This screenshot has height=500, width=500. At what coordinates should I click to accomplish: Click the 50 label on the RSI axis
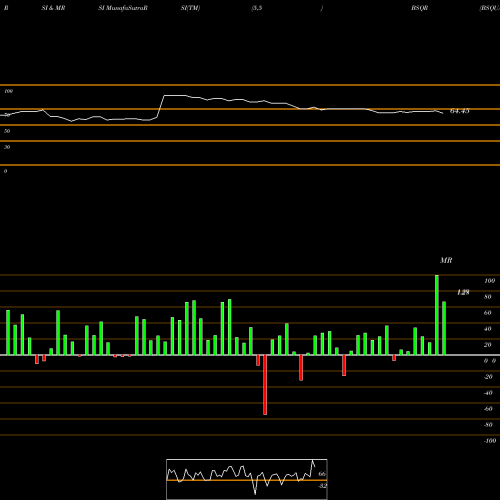point(7,131)
